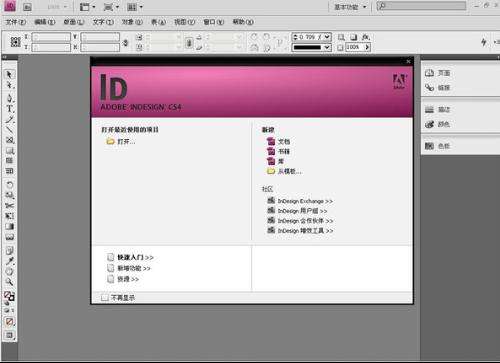The width and height of the screenshot is (500, 363).
Task: Open the 快速入门 >> link
Action: [130, 257]
